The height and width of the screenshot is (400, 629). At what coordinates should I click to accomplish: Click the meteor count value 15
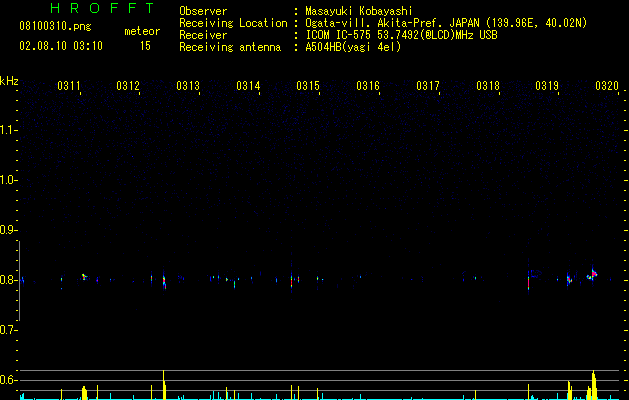point(145,46)
